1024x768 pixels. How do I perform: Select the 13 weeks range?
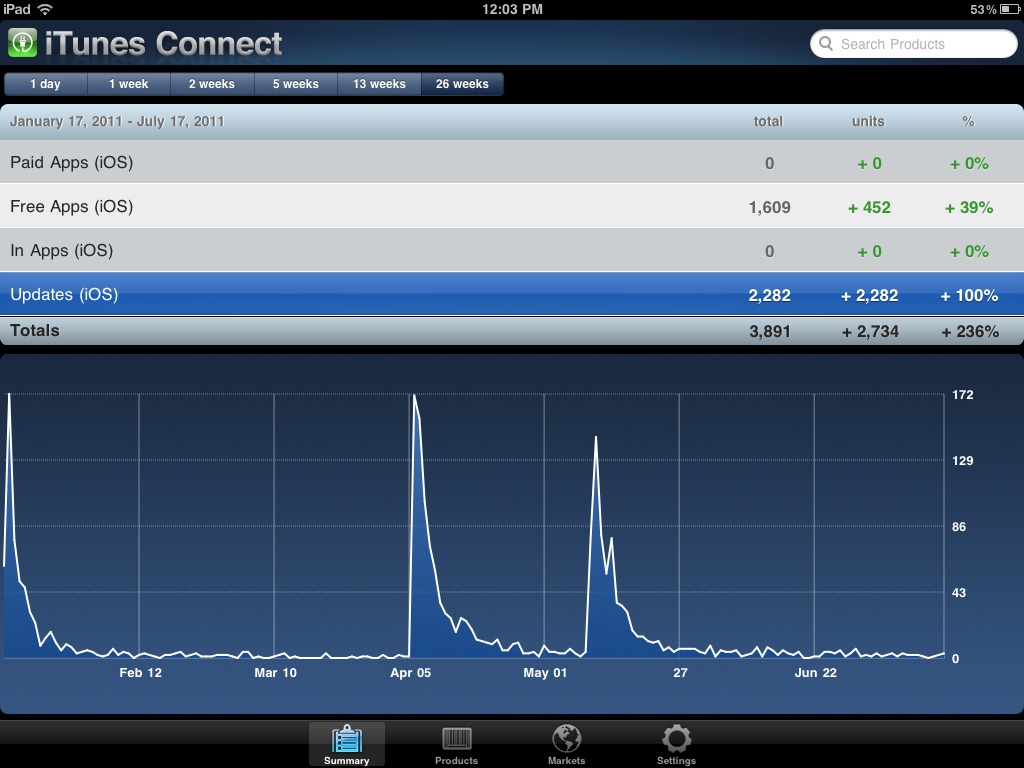(379, 84)
